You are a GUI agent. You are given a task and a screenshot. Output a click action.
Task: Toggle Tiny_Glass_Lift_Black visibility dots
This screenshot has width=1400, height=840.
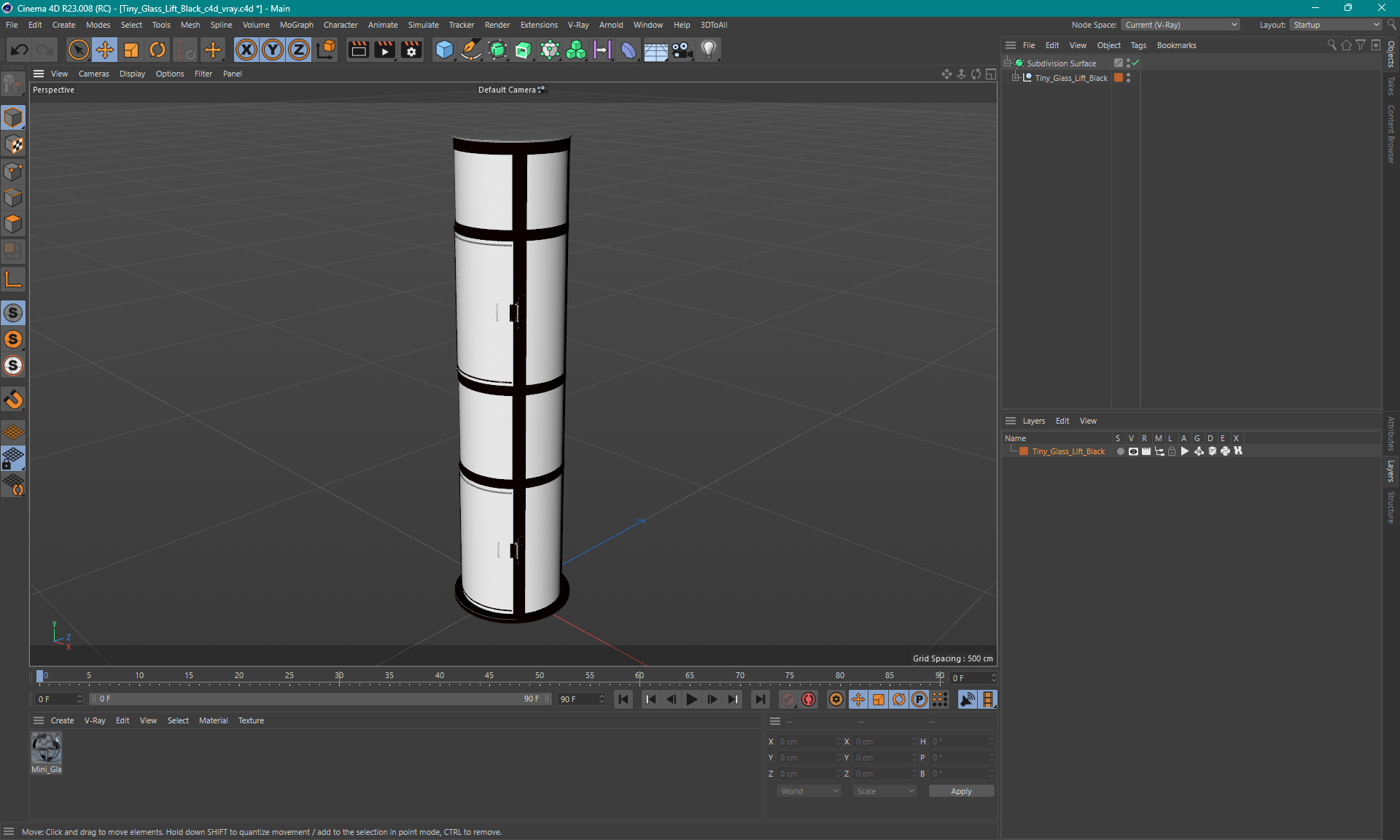(x=1128, y=78)
